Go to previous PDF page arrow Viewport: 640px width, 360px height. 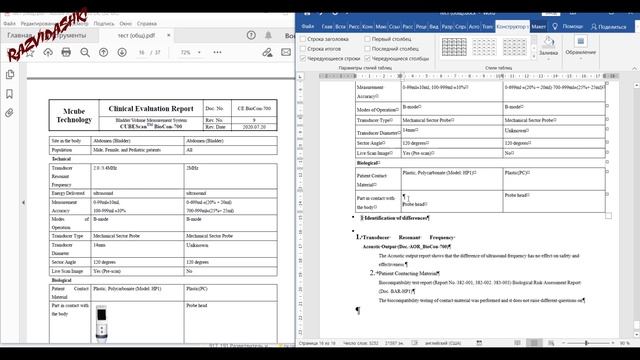(104, 52)
